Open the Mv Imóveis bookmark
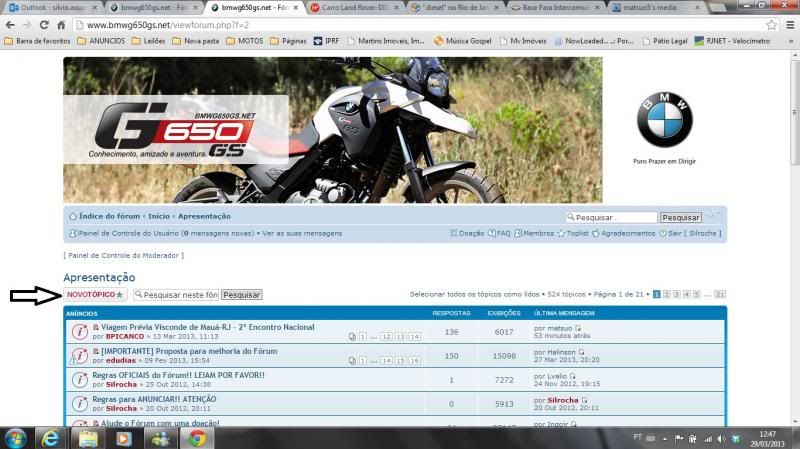800x449 pixels. [522, 41]
